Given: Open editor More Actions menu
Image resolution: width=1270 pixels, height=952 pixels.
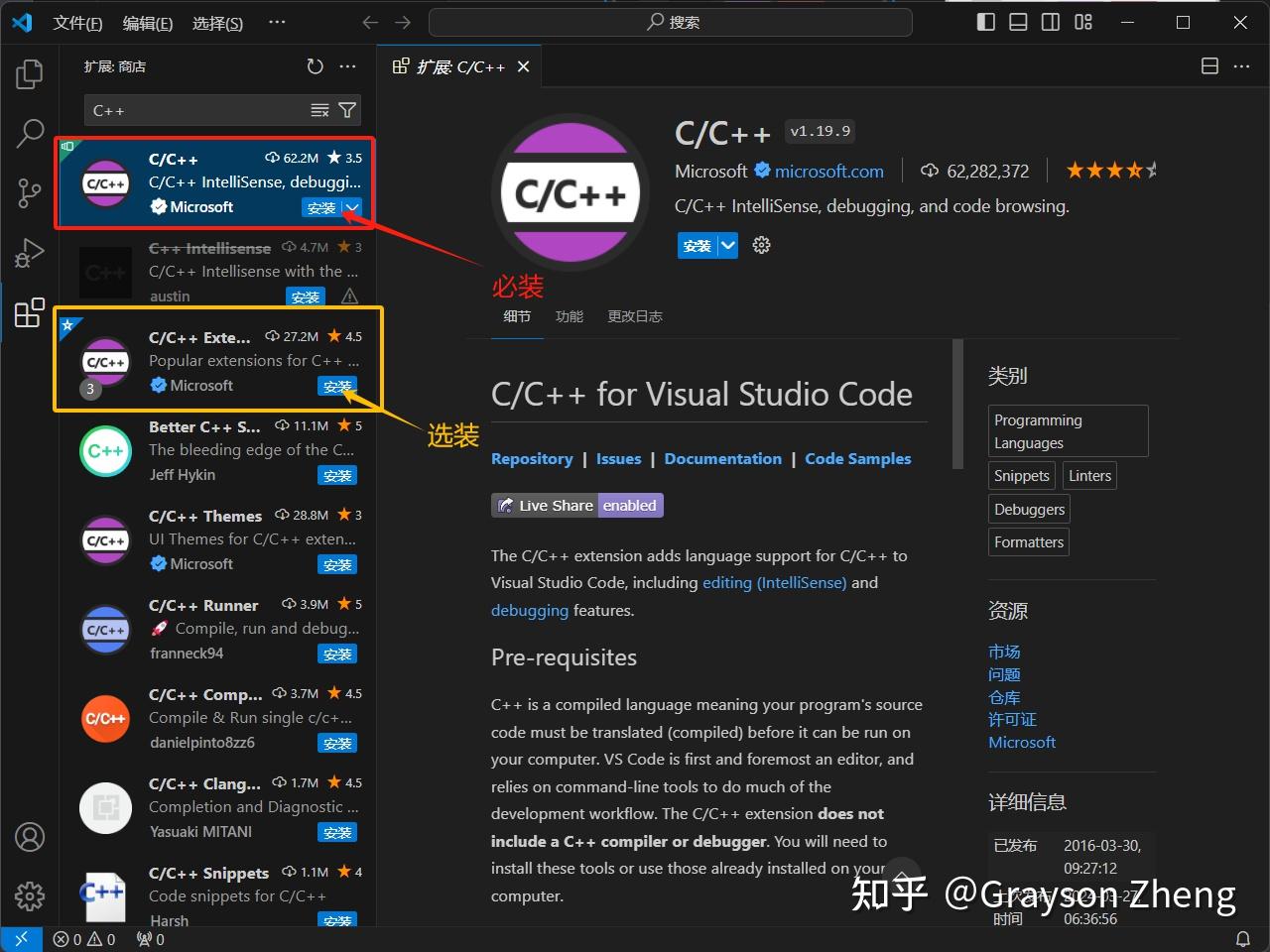Looking at the screenshot, I should (x=1242, y=66).
